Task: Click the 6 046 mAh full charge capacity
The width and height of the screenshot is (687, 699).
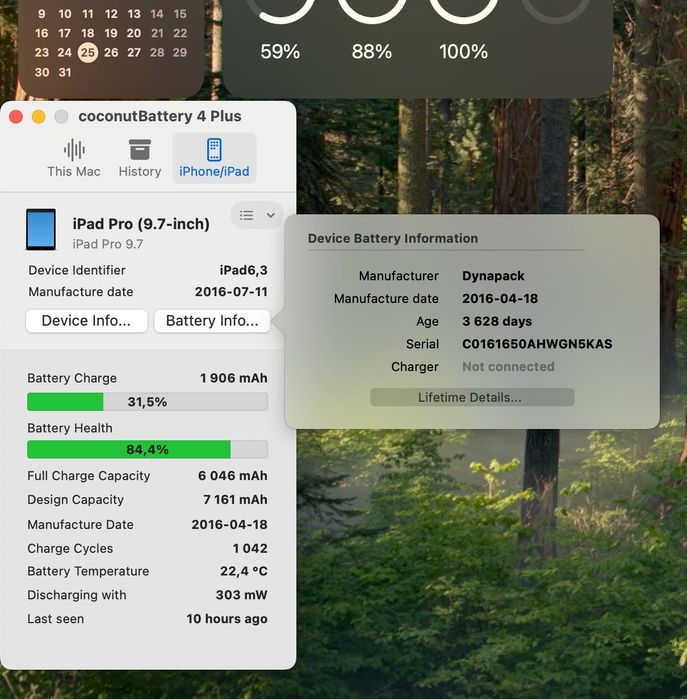Action: 233,476
